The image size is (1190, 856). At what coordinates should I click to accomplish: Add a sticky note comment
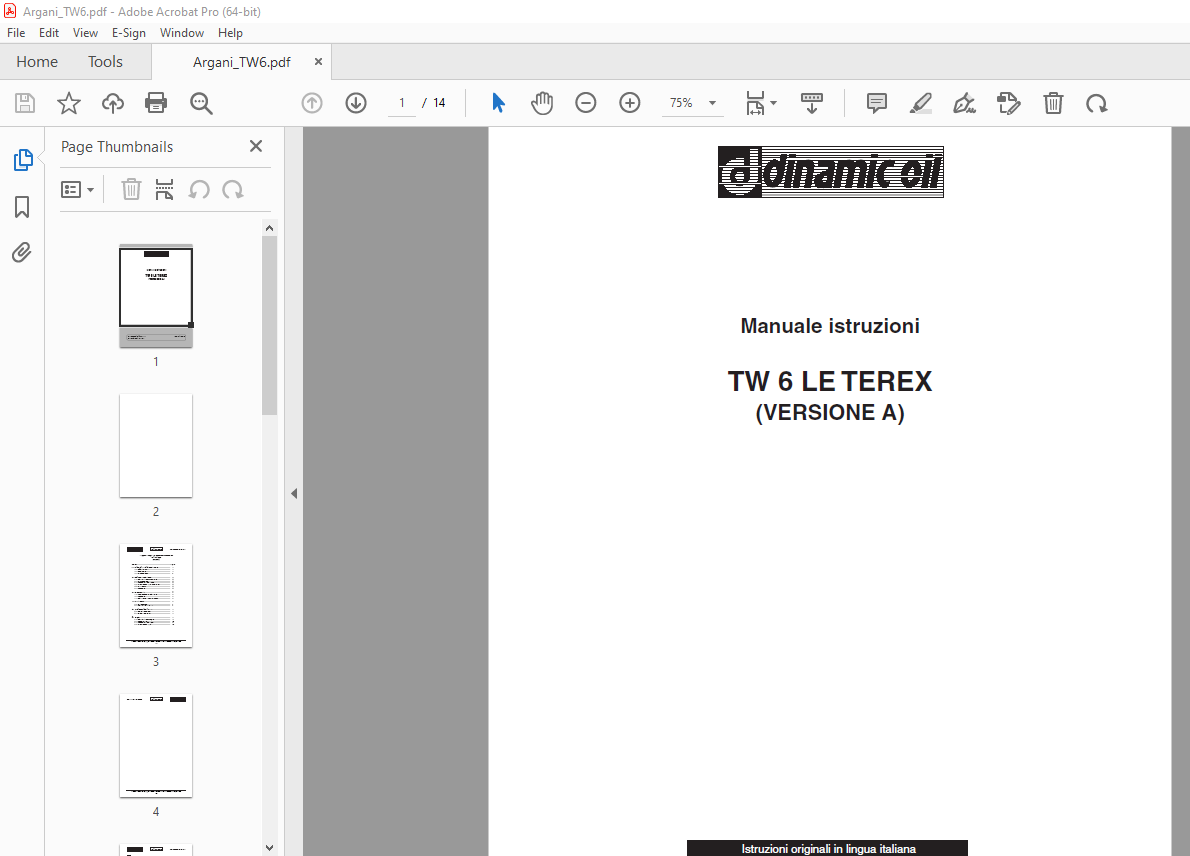[877, 103]
